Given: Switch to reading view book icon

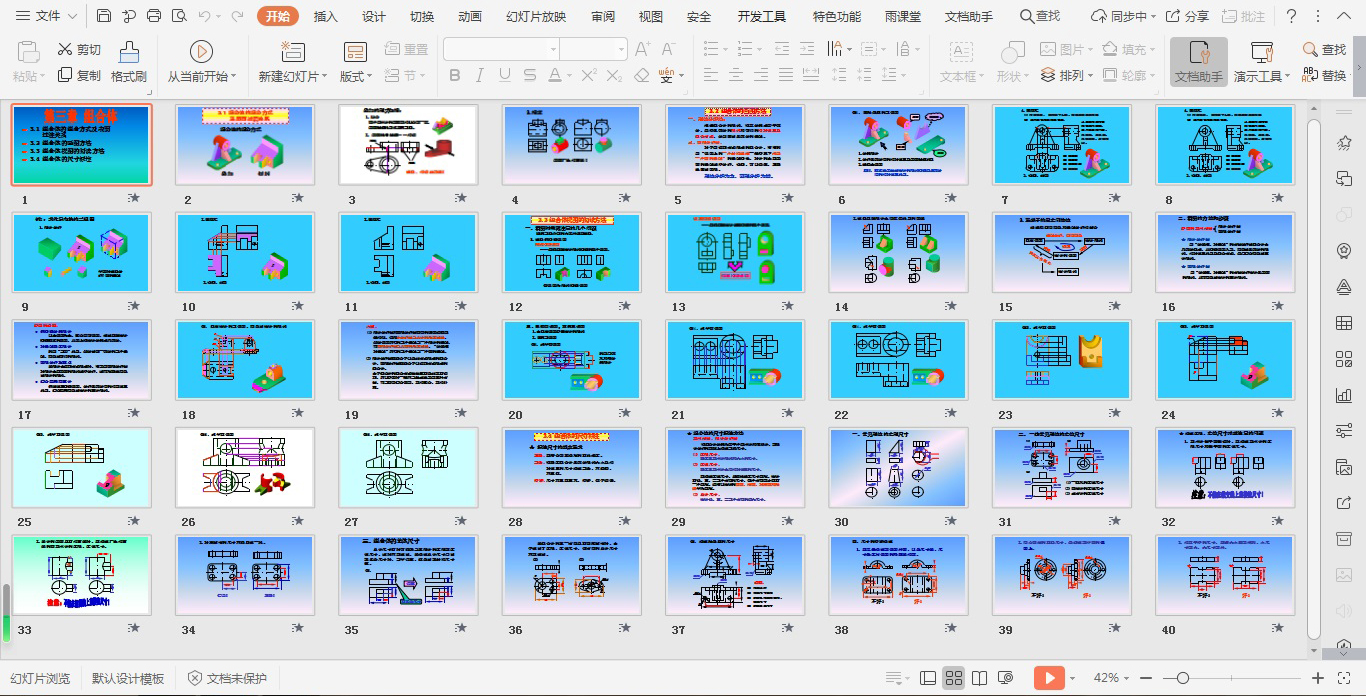Looking at the screenshot, I should point(980,678).
